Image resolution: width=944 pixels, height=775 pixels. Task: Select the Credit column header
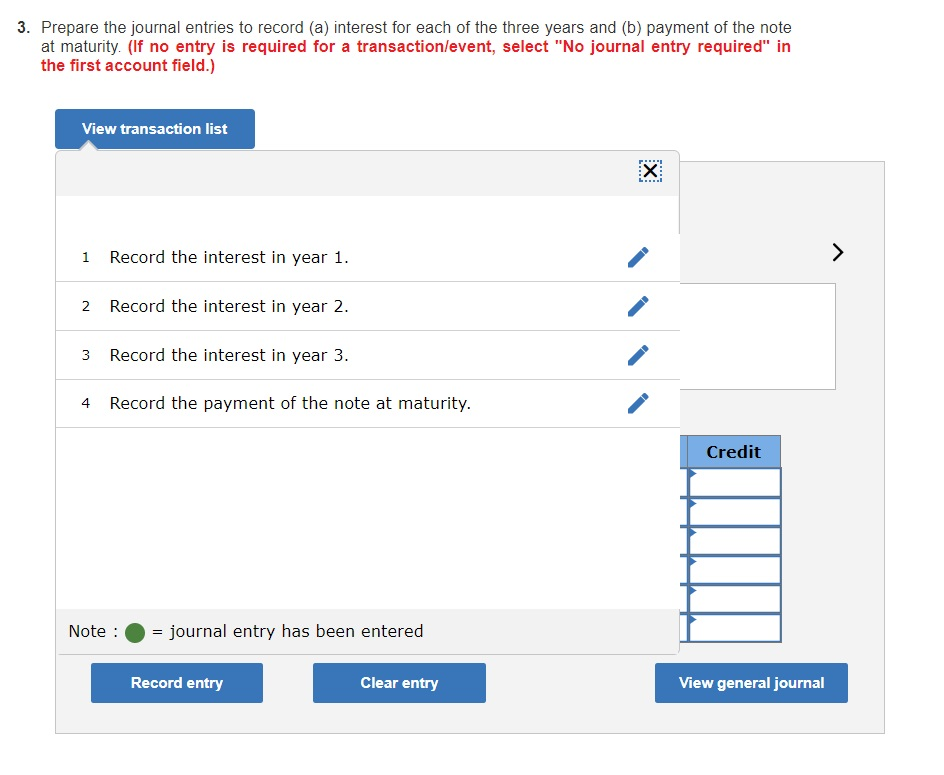coord(730,452)
